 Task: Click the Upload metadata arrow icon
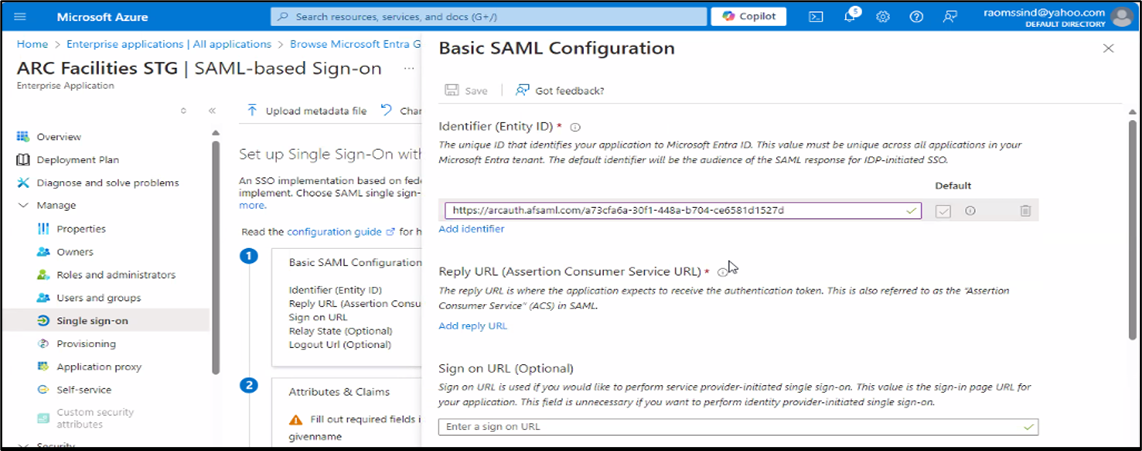pyautogui.click(x=252, y=111)
